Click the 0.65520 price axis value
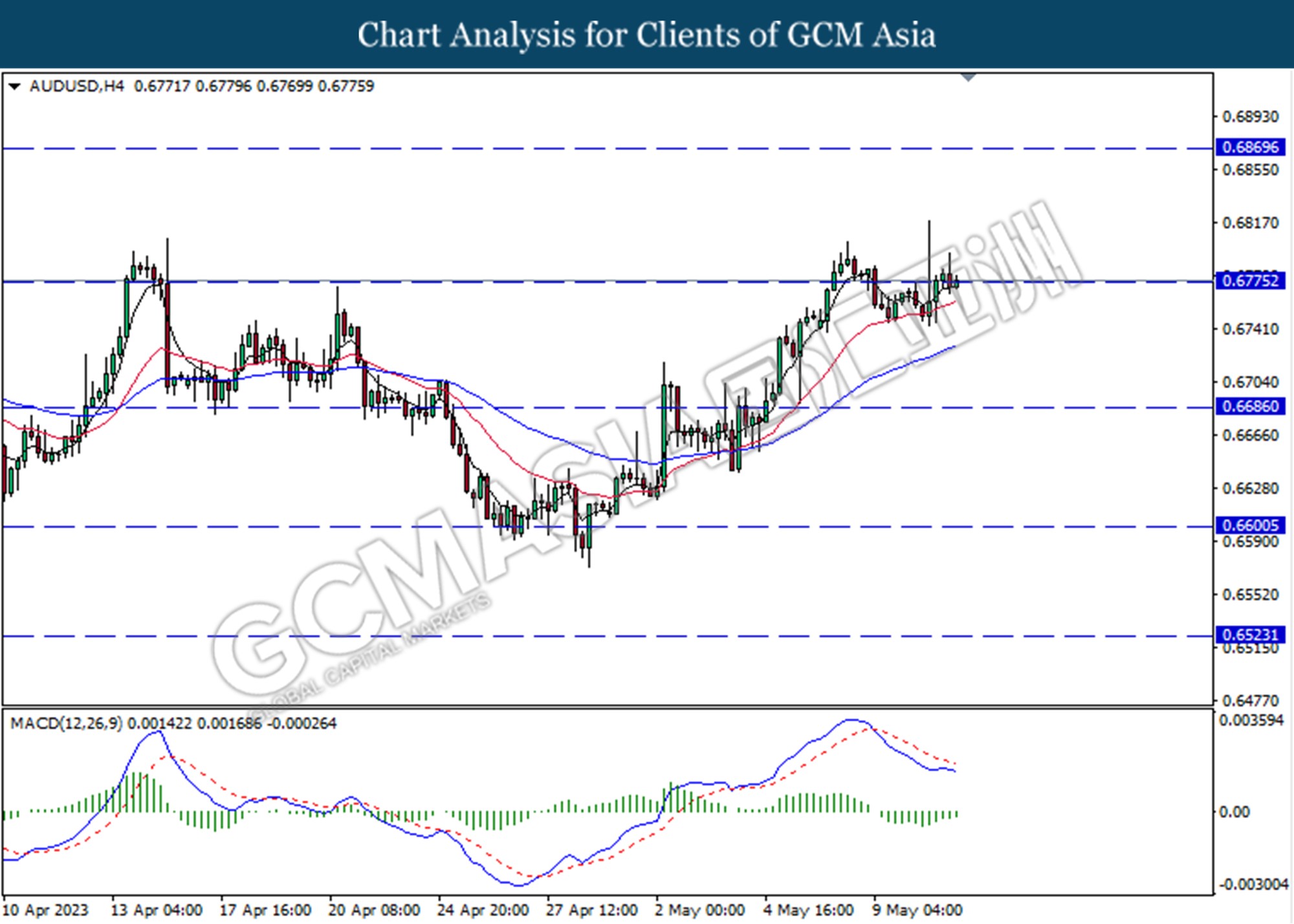The image size is (1294, 924). click(1250, 595)
